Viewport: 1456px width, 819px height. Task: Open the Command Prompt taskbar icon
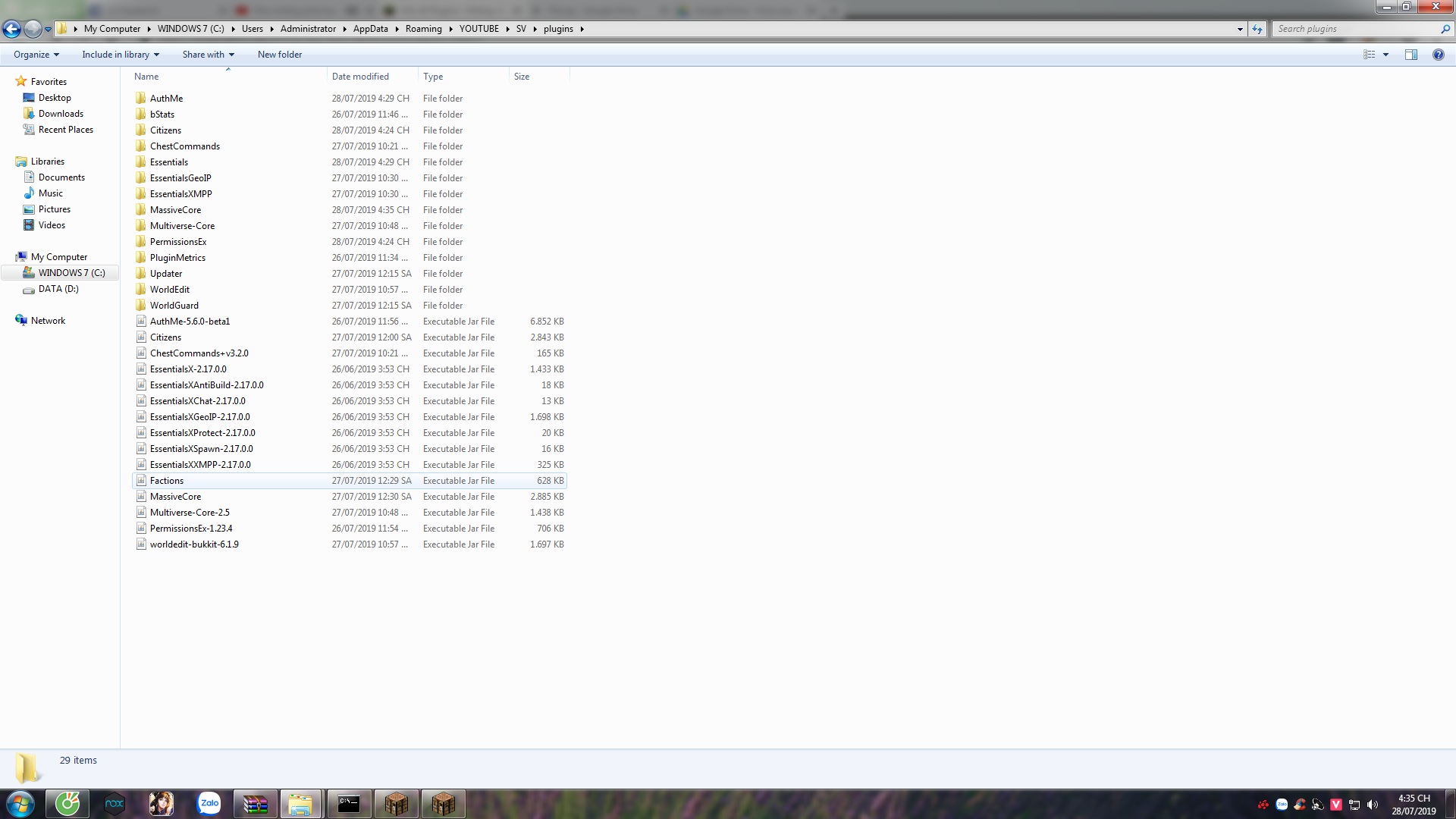[x=349, y=803]
